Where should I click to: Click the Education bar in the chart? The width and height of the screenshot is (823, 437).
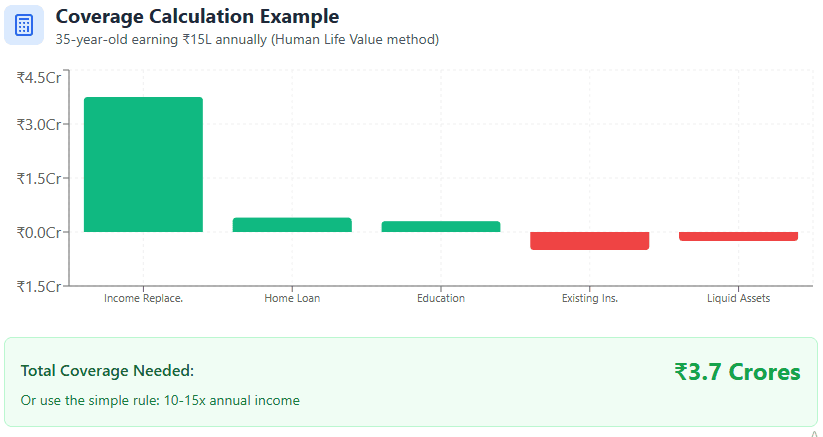tap(441, 227)
